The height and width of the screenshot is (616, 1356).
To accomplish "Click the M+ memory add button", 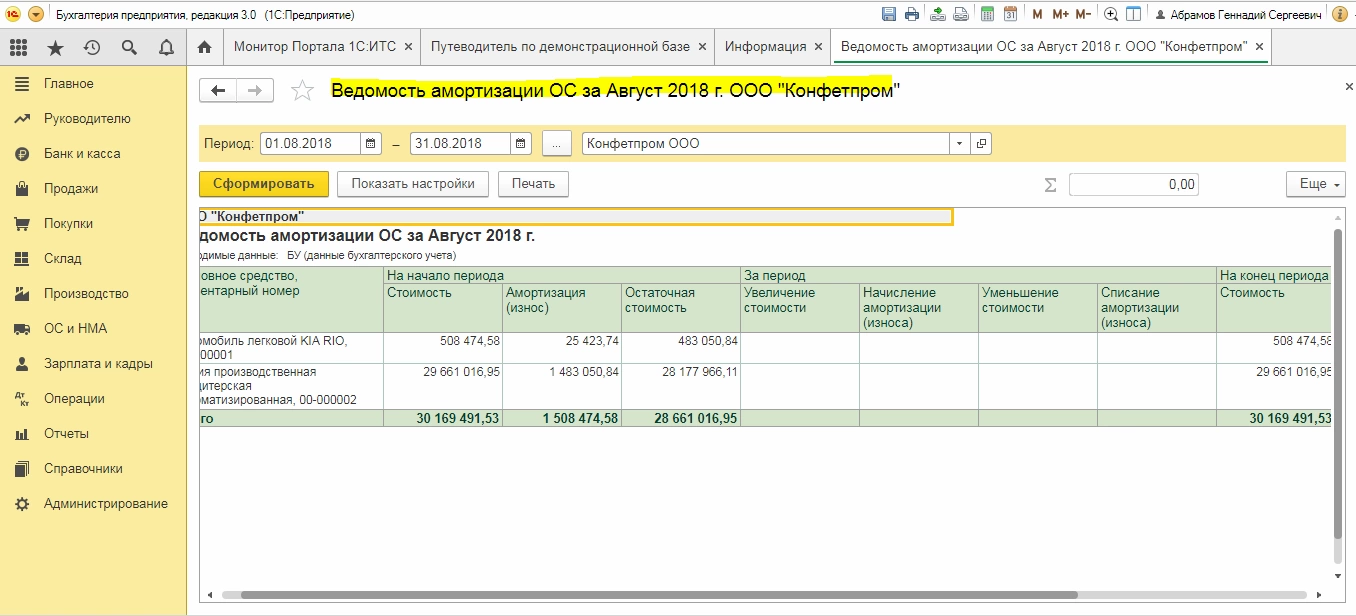I will point(1060,14).
